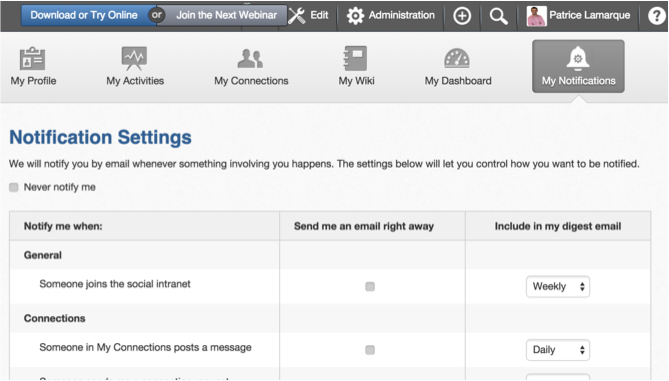
Task: Open Patrice Lamarque user avatar menu
Action: pyautogui.click(x=536, y=16)
